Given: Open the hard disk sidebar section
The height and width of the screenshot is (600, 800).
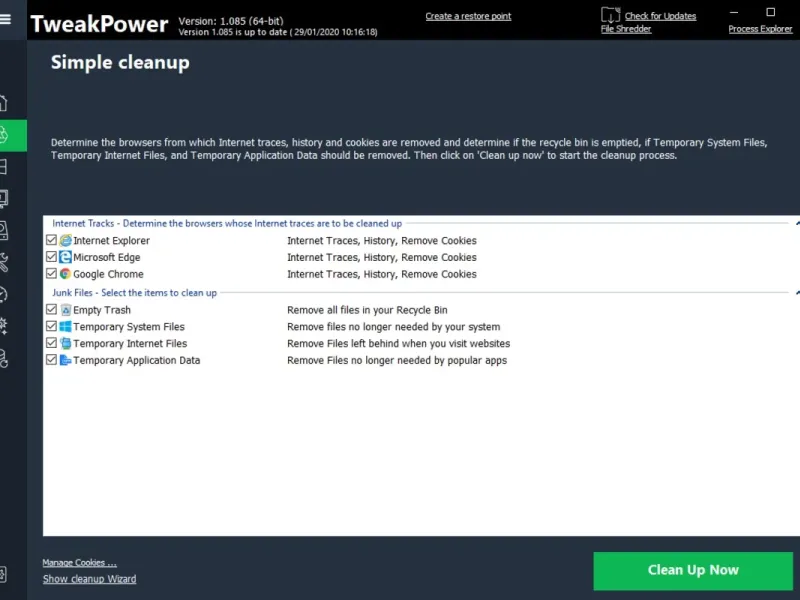Looking at the screenshot, I should tap(4, 230).
